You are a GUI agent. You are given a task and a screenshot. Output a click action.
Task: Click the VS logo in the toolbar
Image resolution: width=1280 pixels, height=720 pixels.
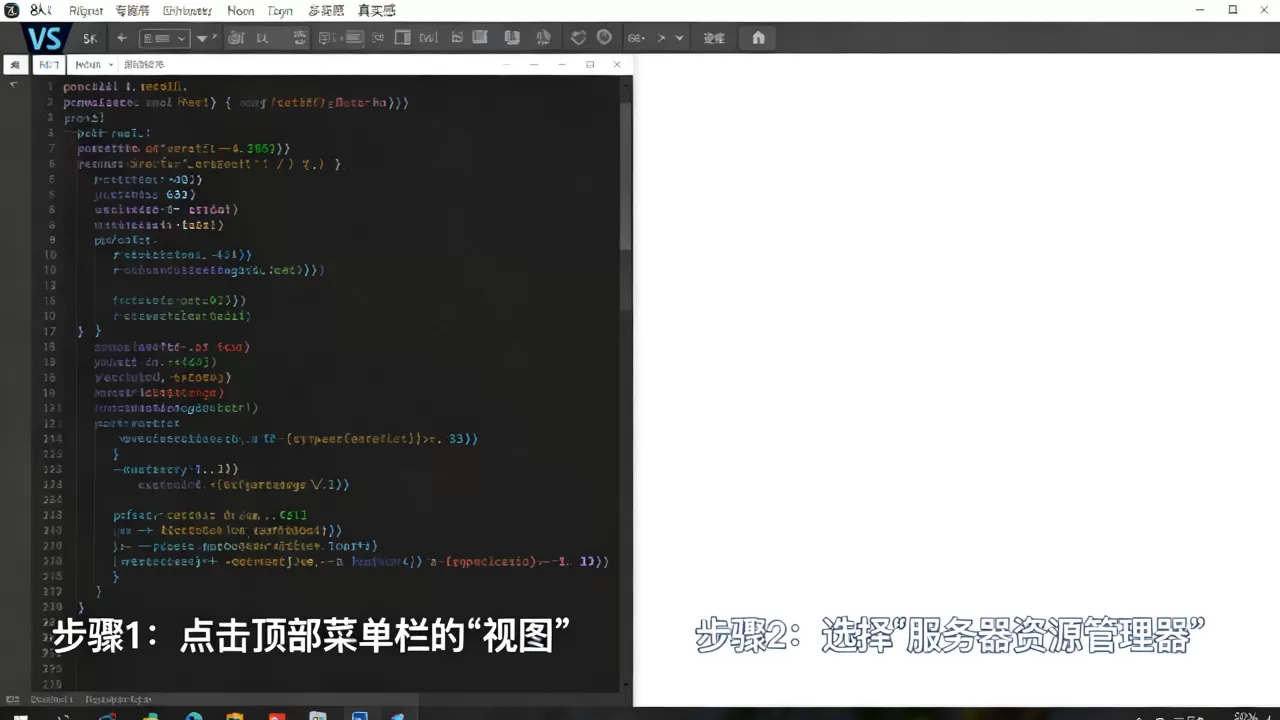click(x=45, y=38)
